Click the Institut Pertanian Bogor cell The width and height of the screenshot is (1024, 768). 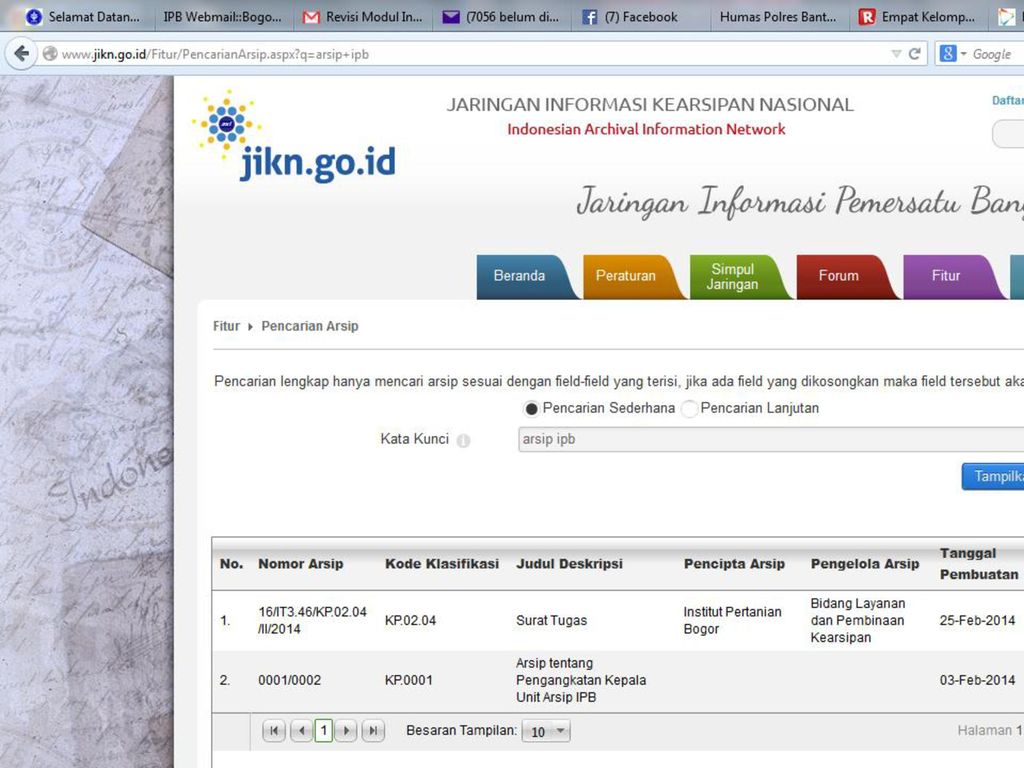732,620
